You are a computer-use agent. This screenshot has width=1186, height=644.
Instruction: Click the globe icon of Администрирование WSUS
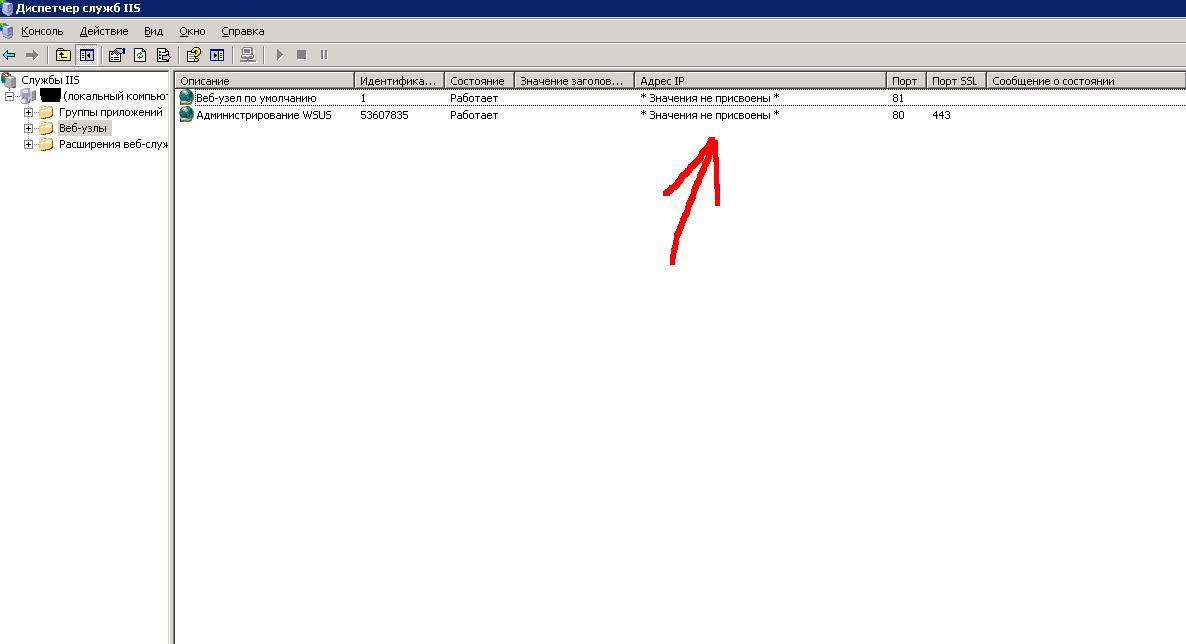pos(186,114)
